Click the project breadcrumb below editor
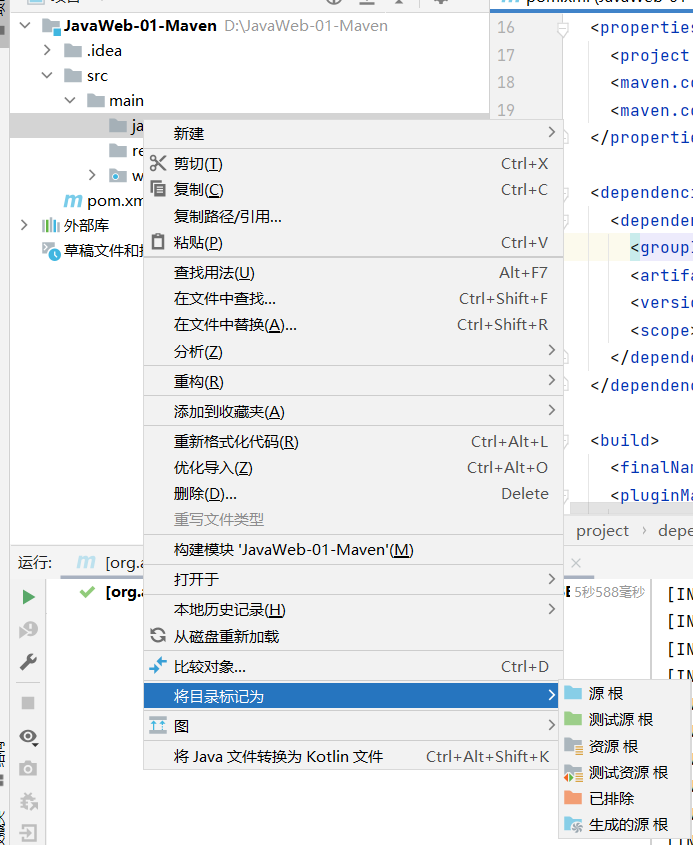 (x=602, y=531)
